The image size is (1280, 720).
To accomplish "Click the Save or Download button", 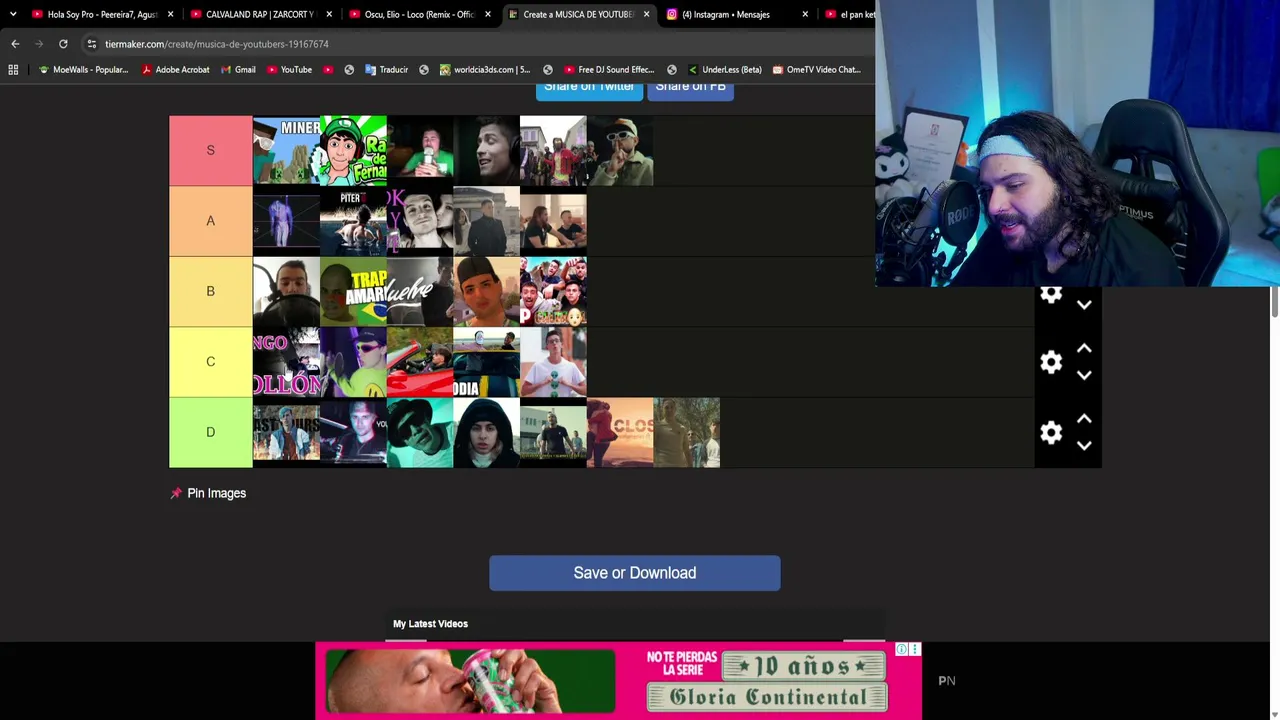I will (x=635, y=573).
